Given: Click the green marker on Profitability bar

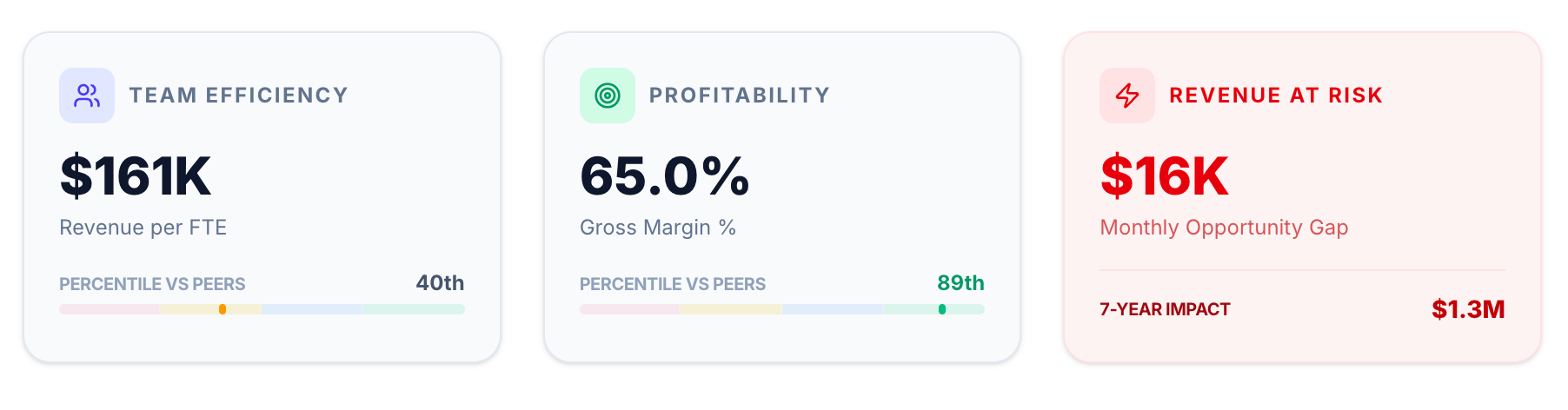Looking at the screenshot, I should pyautogui.click(x=942, y=309).
